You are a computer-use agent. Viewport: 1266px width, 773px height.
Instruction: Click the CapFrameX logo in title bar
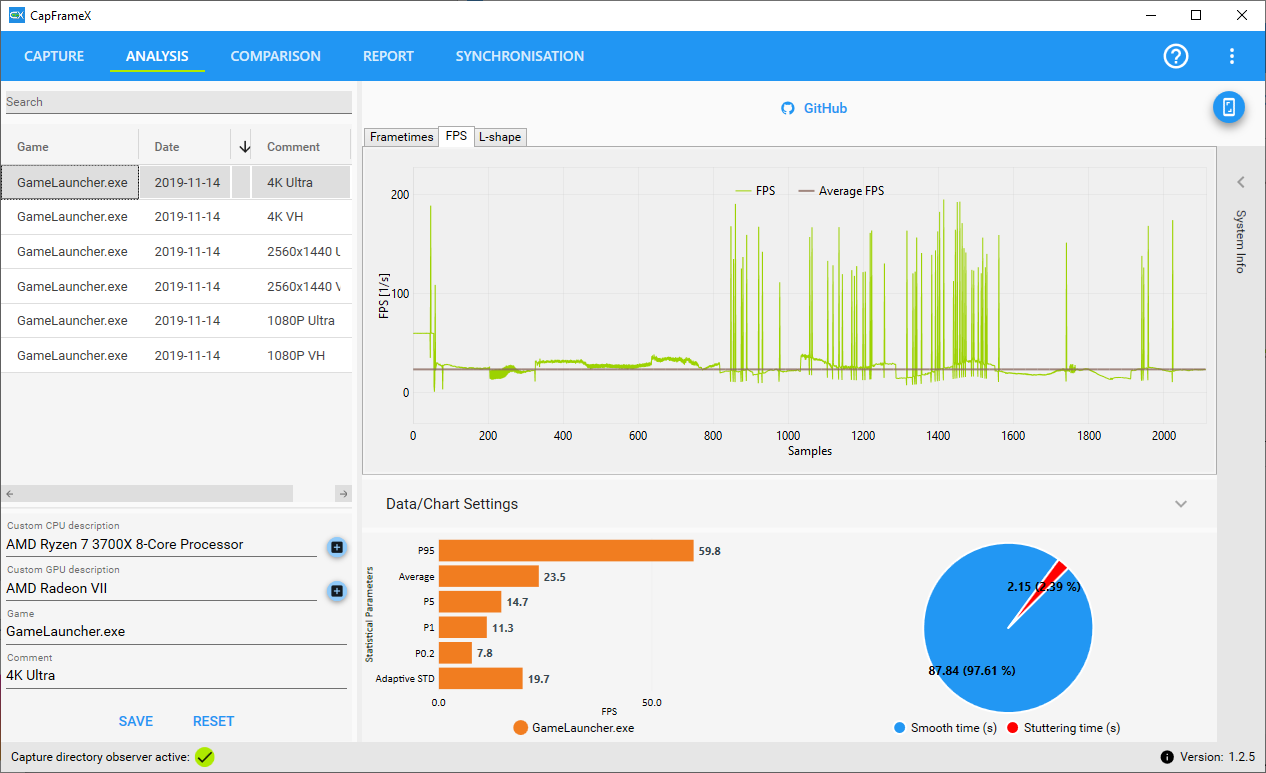pyautogui.click(x=16, y=15)
